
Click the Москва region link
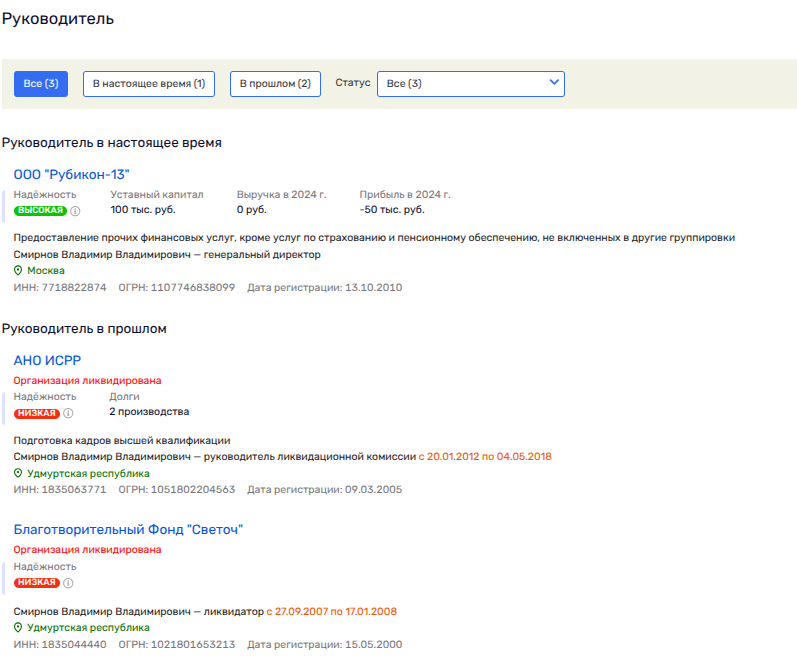46,271
